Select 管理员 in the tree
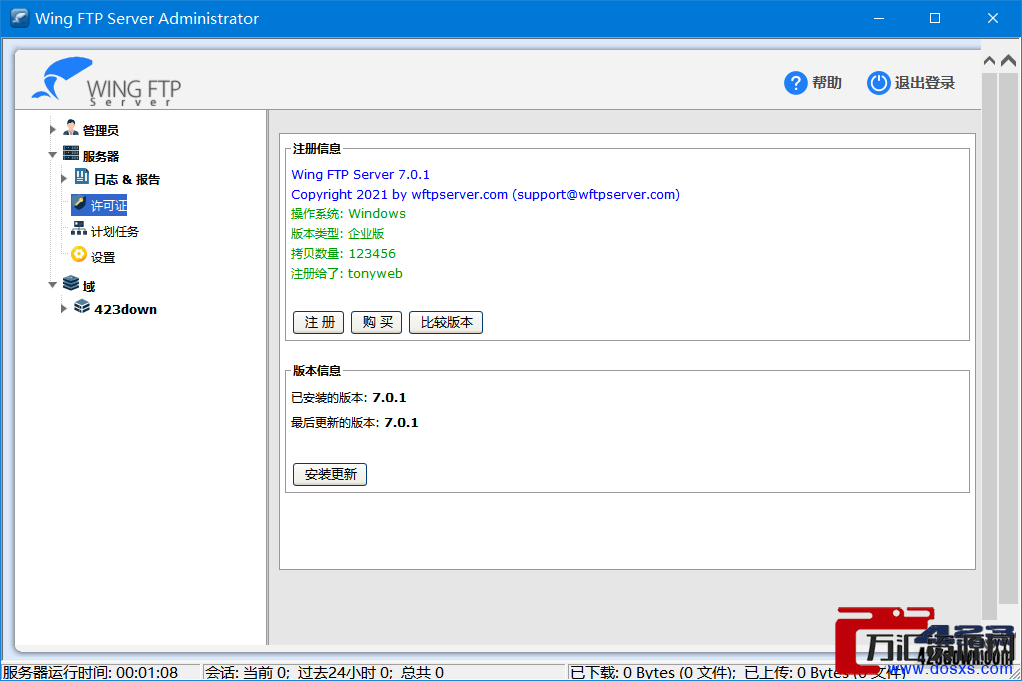Screen dimensions: 1022x681 click(x=100, y=130)
